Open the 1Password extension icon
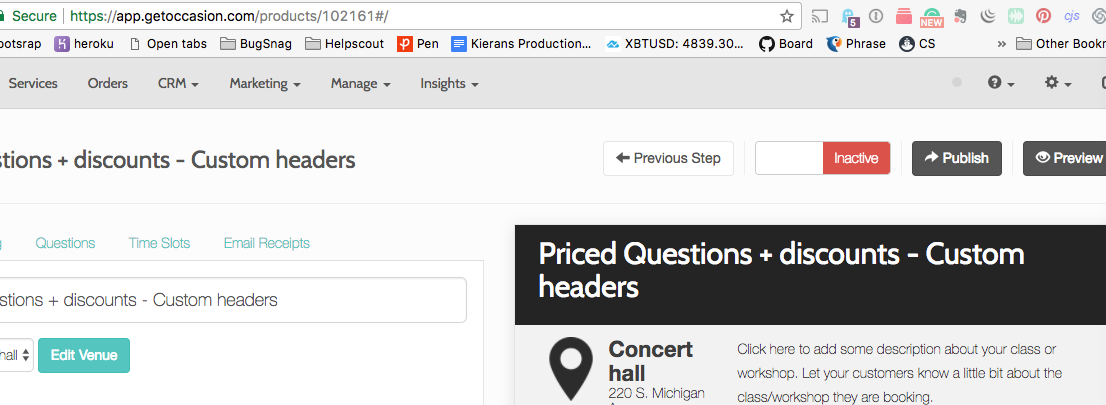 (x=875, y=16)
